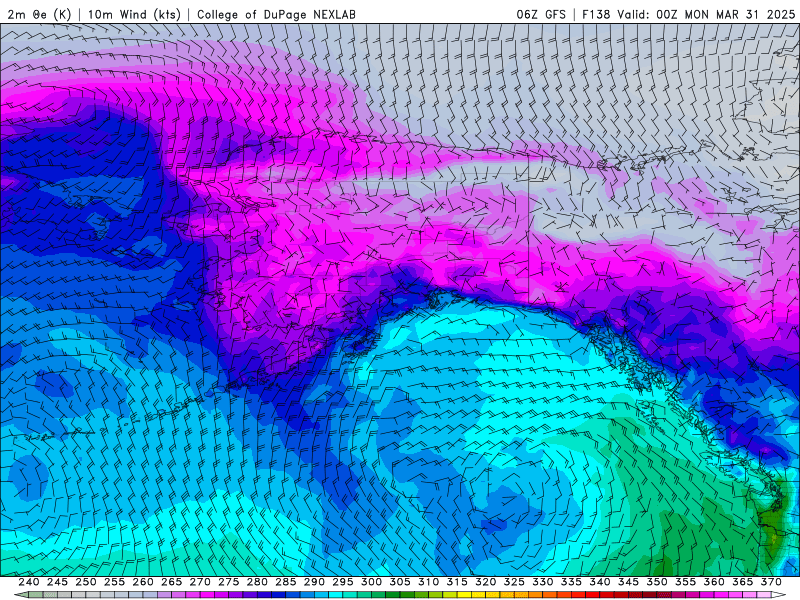This screenshot has height=600, width=800.
Task: Click the 350 legend value
Action: (657, 582)
